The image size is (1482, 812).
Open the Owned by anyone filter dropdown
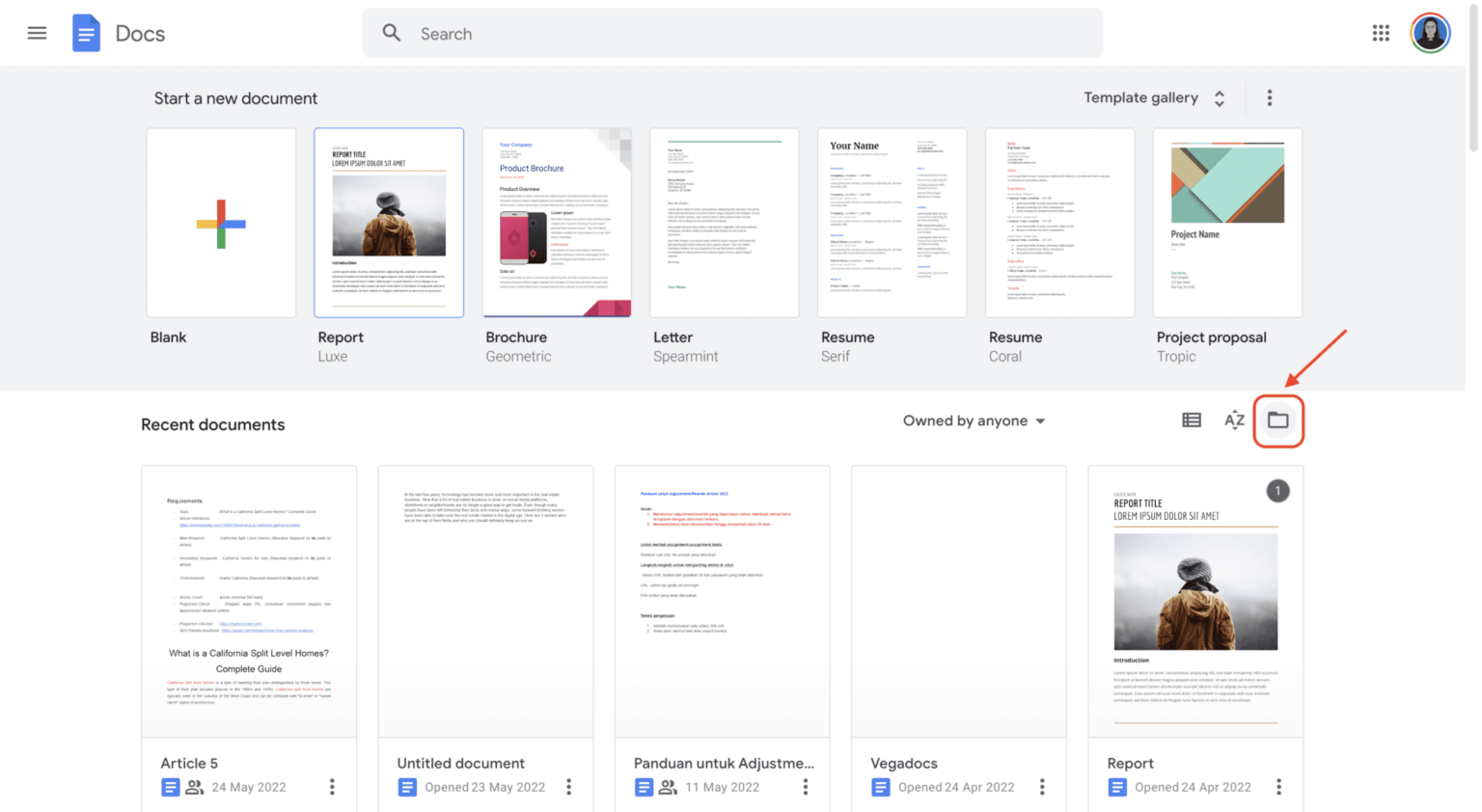pyautogui.click(x=974, y=420)
